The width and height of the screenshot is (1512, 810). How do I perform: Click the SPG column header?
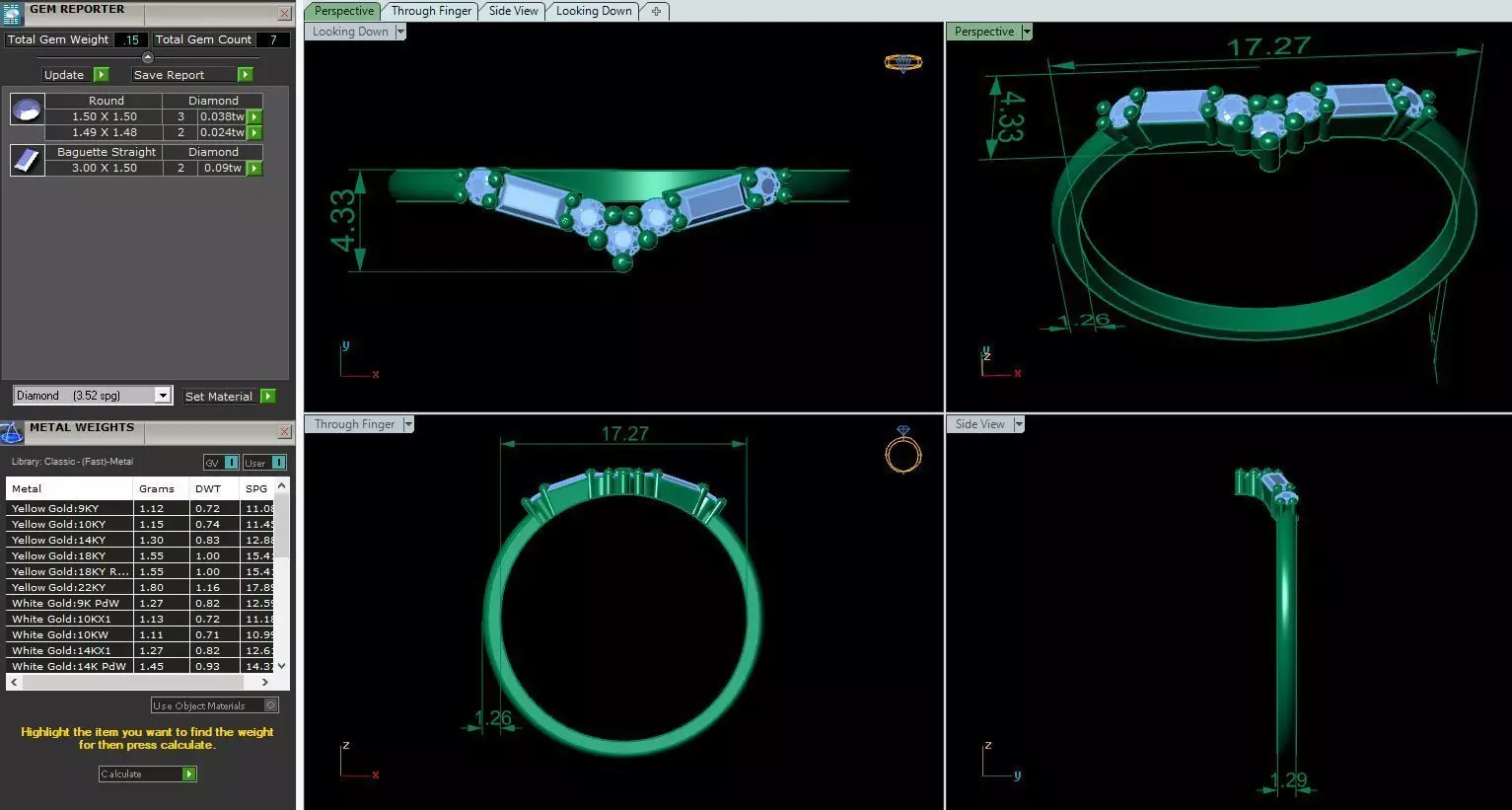pyautogui.click(x=256, y=488)
